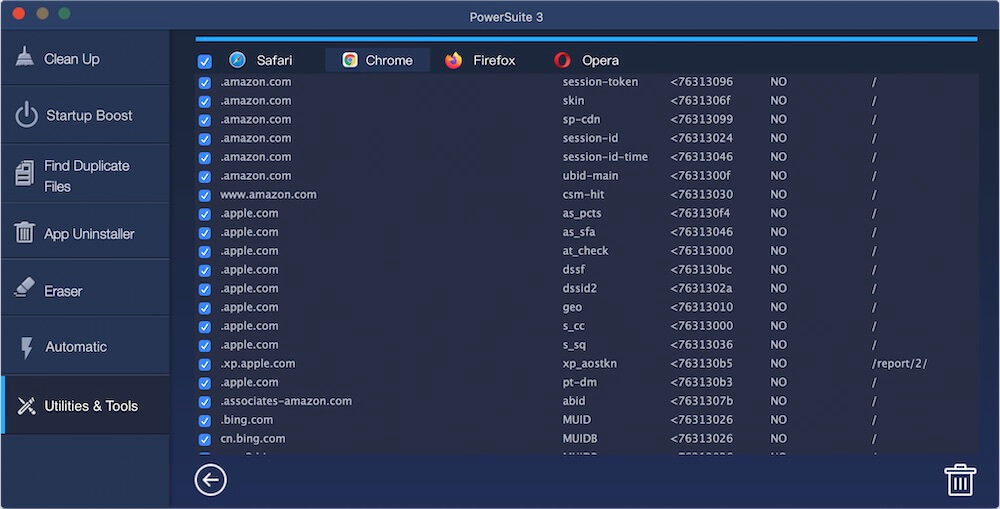Select the as_sfa cookie name
Screen dimensions: 1000x509
tap(578, 232)
